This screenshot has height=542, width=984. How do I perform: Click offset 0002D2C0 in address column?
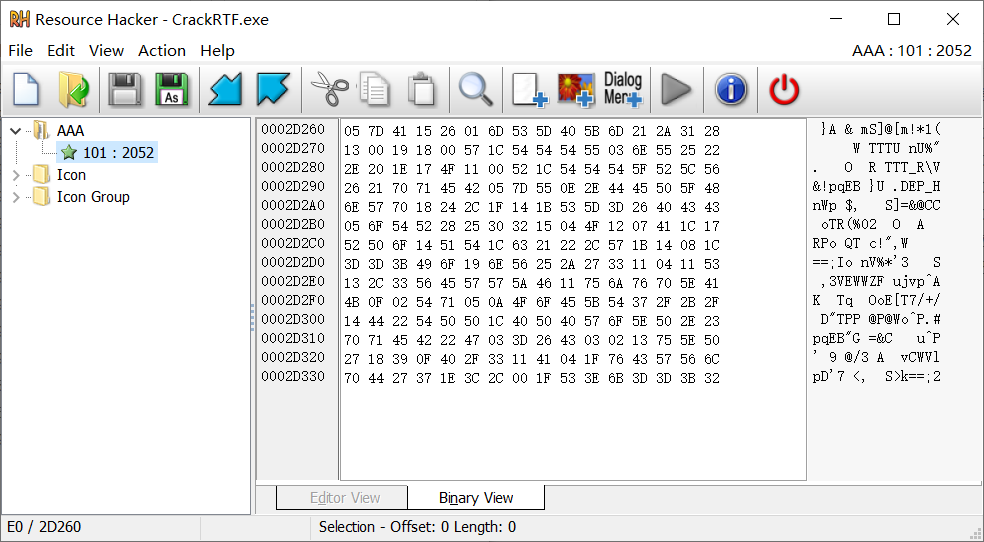click(x=293, y=243)
